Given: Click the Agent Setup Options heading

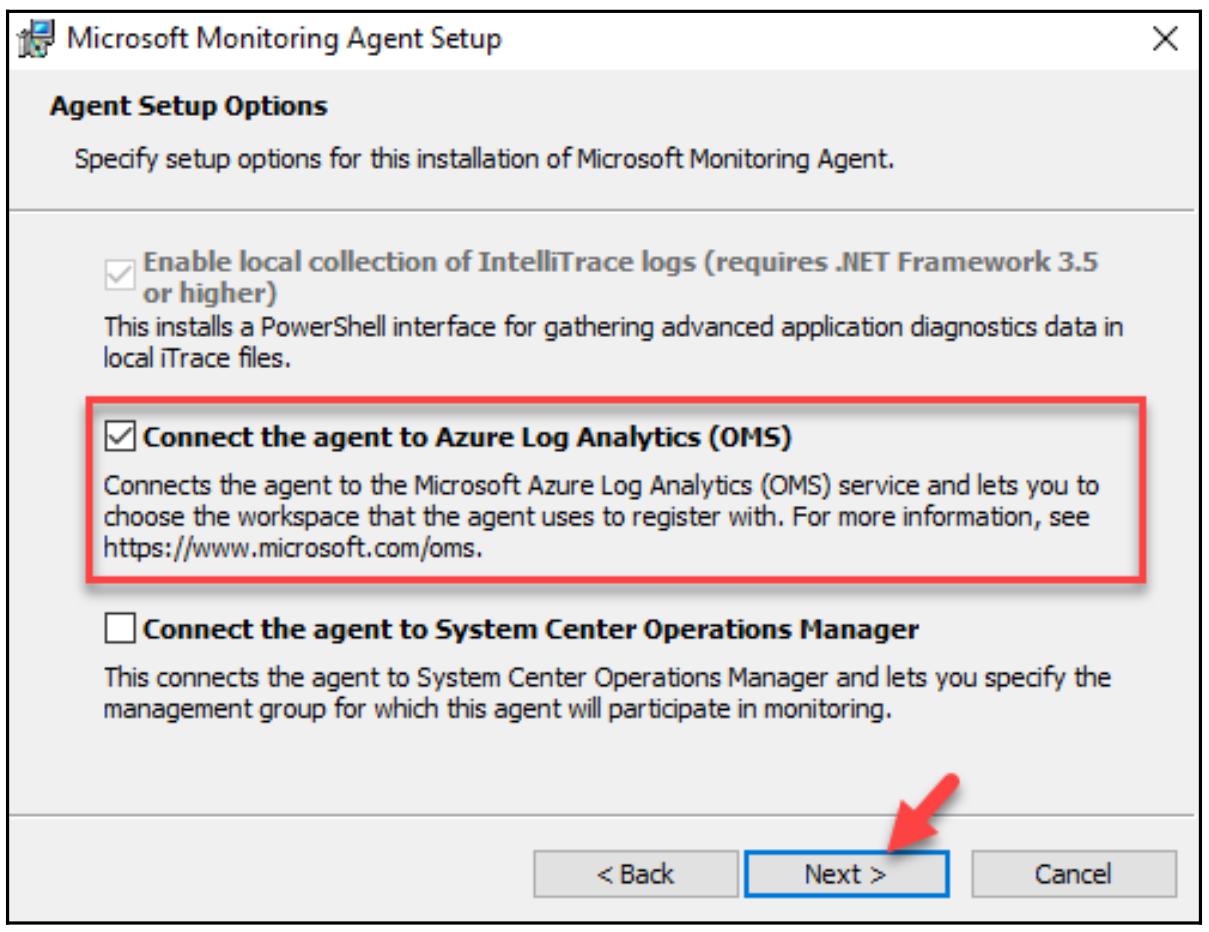Looking at the screenshot, I should [189, 105].
